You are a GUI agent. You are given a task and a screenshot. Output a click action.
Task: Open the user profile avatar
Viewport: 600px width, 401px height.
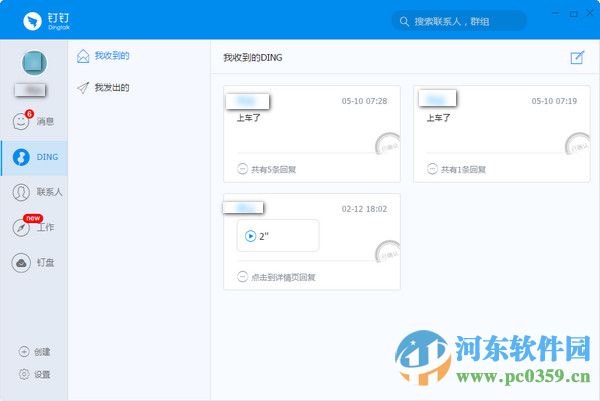coord(34,63)
